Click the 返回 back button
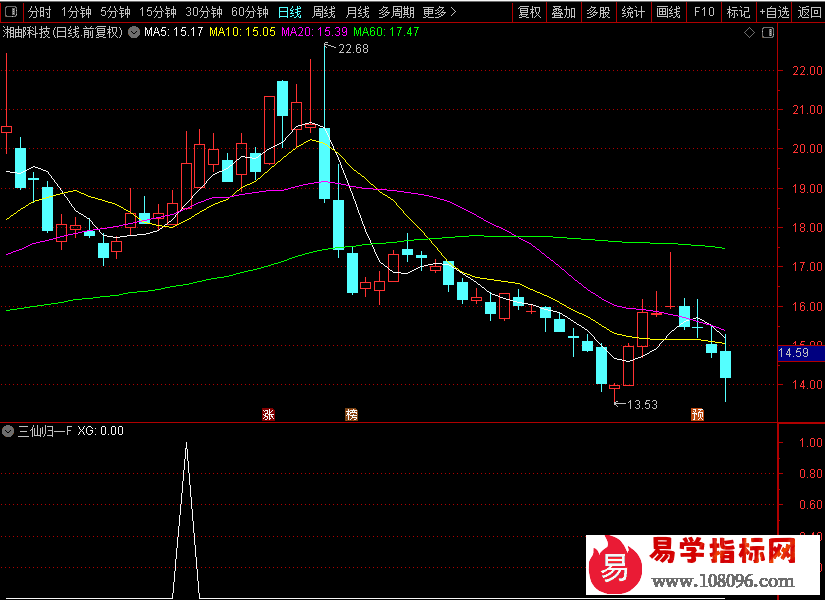The image size is (825, 600). point(809,12)
